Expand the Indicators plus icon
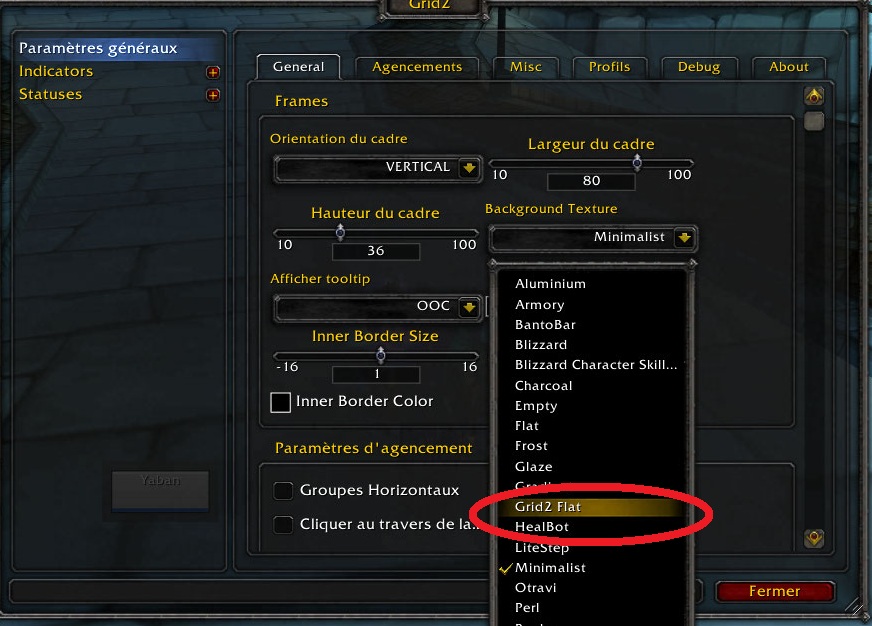Screen dimensions: 872x626 click(x=212, y=72)
